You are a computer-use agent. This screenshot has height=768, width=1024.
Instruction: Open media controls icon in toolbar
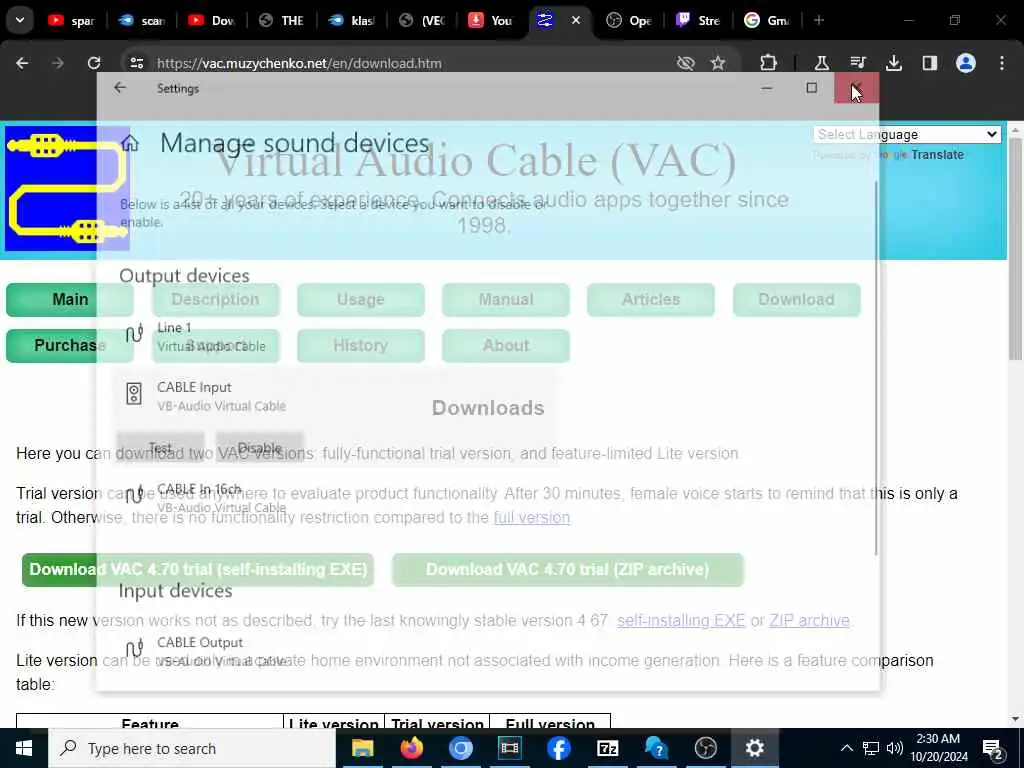857,63
